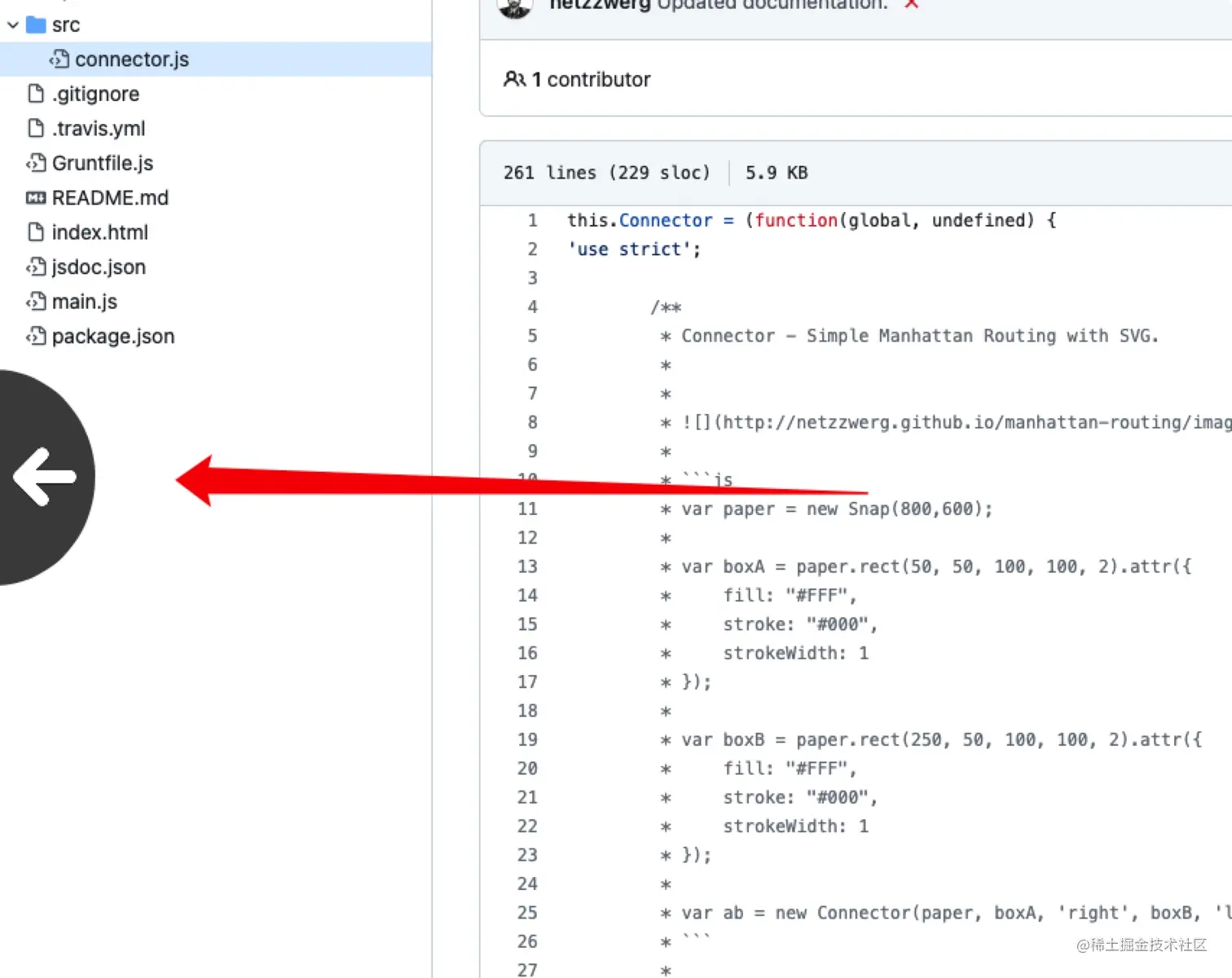Viewport: 1232px width, 978px height.
Task: Click the src folder icon
Action: pyautogui.click(x=36, y=24)
